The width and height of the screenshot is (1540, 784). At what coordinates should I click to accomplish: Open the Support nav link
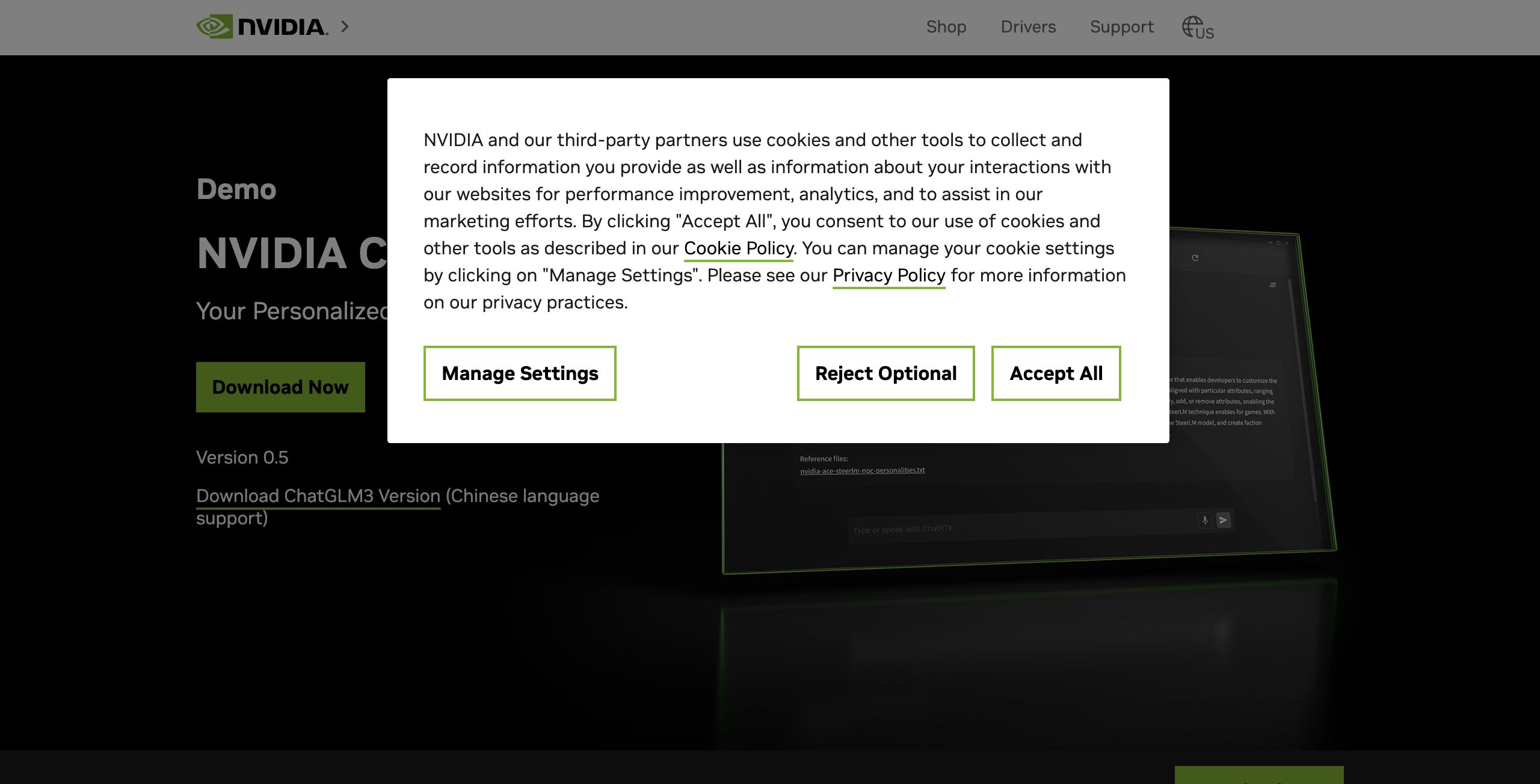pyautogui.click(x=1121, y=26)
